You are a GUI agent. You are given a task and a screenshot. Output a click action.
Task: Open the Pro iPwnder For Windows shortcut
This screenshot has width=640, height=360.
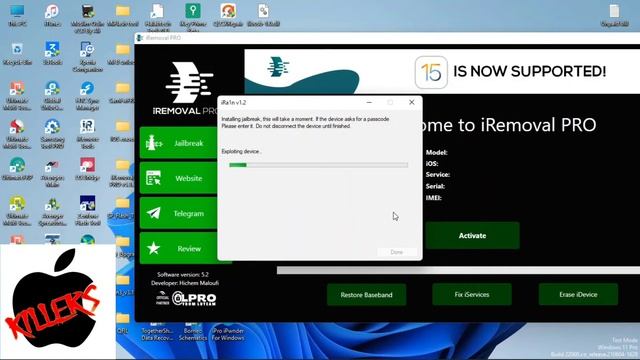click(228, 333)
